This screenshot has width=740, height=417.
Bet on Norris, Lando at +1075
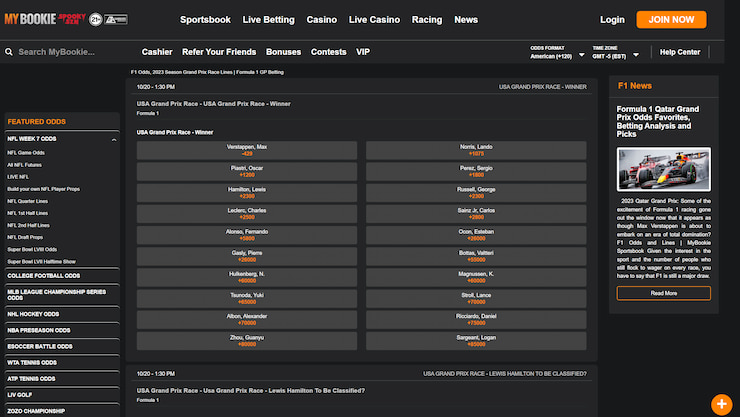point(476,150)
